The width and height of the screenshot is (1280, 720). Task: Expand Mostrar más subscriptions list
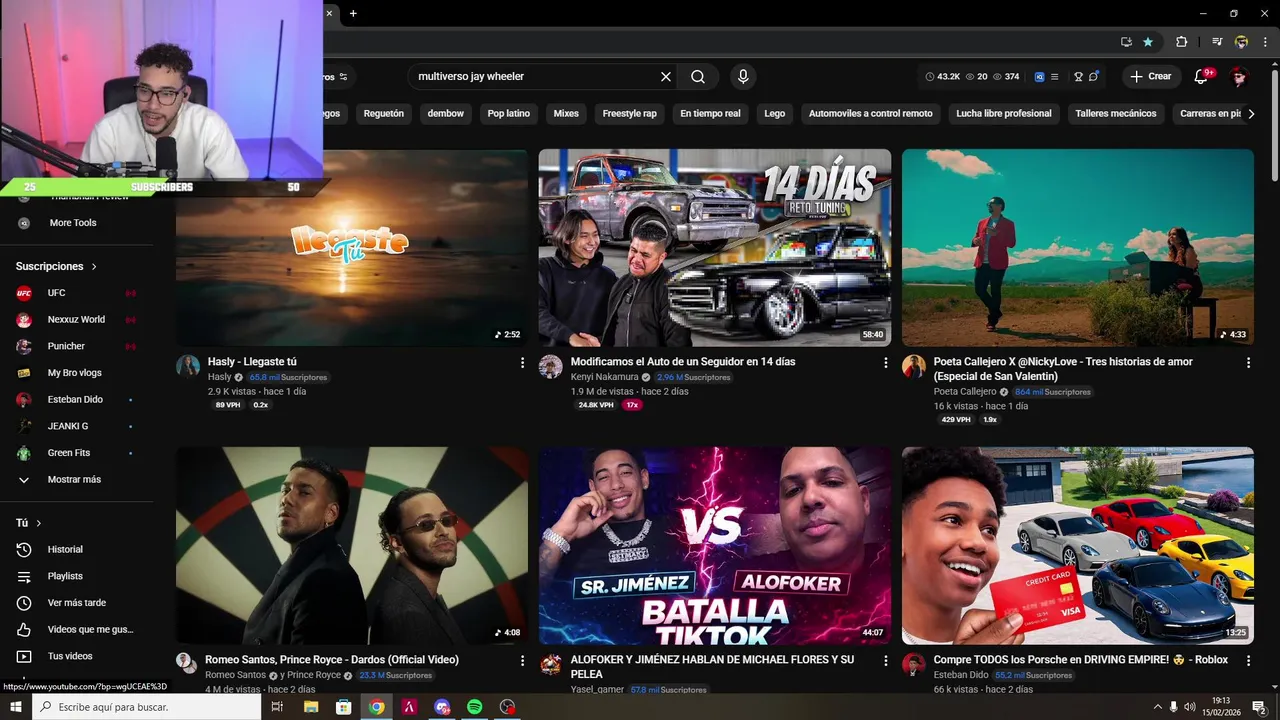[76, 479]
